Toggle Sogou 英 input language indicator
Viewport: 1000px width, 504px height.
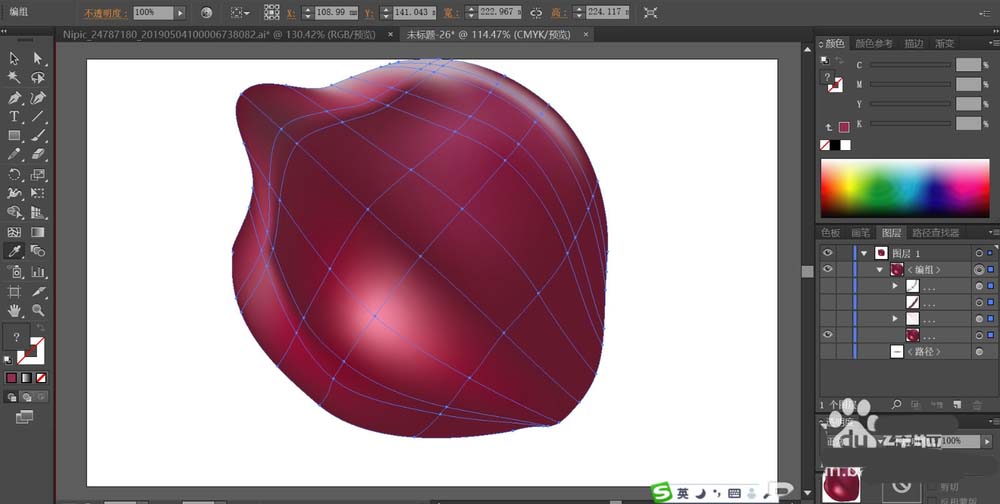point(683,493)
